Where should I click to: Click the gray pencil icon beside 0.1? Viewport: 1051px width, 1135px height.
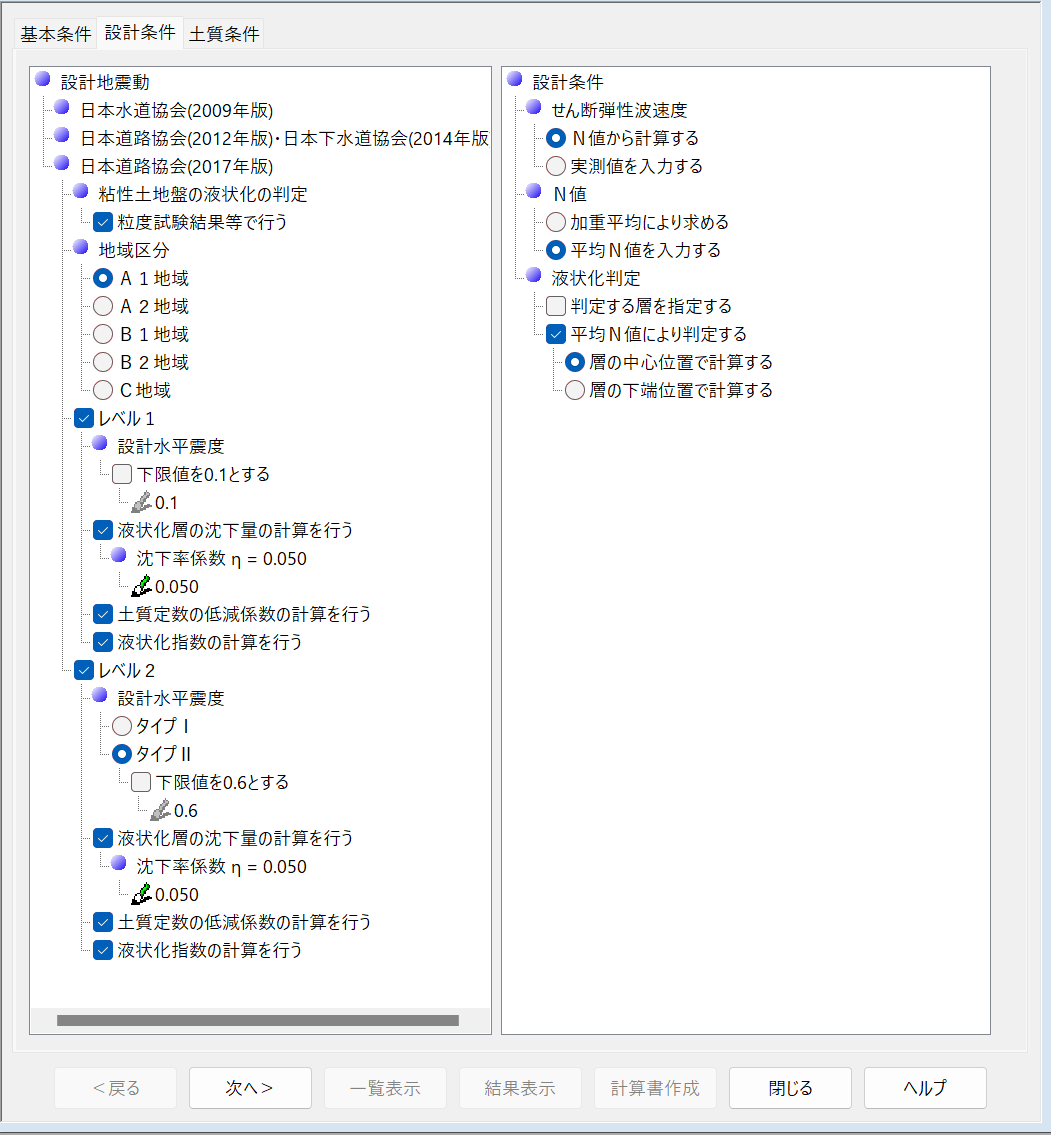tap(142, 503)
